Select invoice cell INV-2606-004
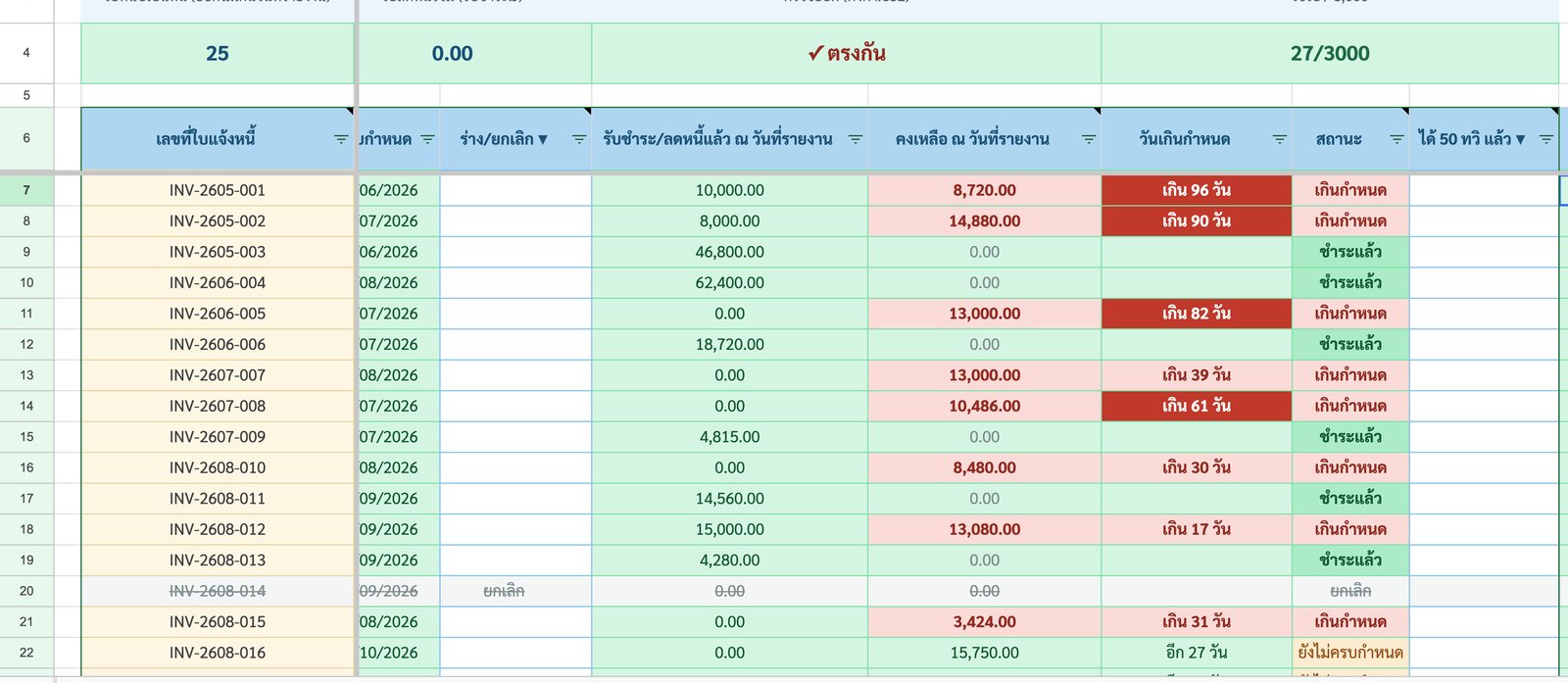This screenshot has width=1568, height=683. [x=218, y=283]
